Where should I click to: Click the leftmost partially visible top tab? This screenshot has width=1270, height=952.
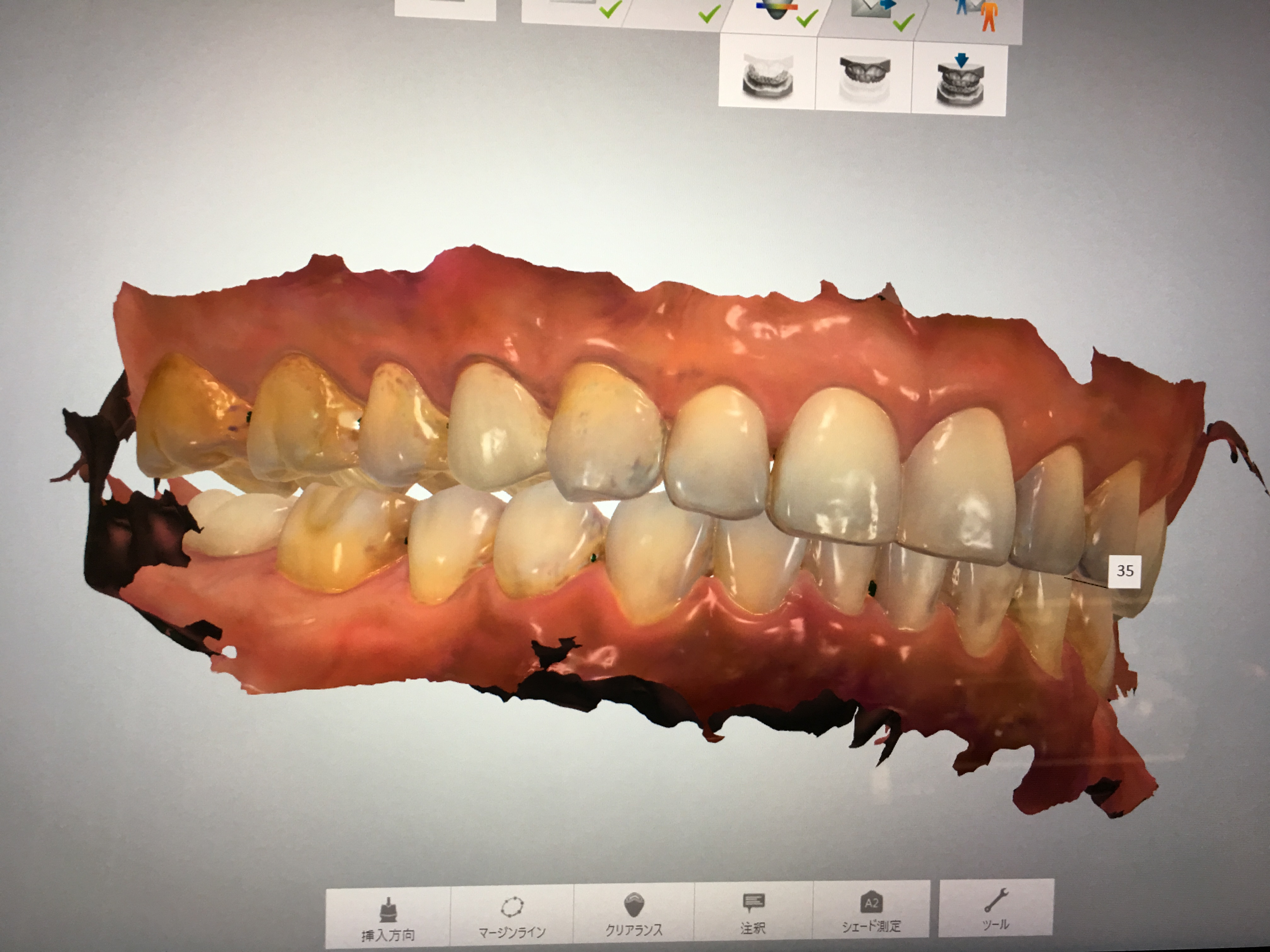click(x=445, y=8)
